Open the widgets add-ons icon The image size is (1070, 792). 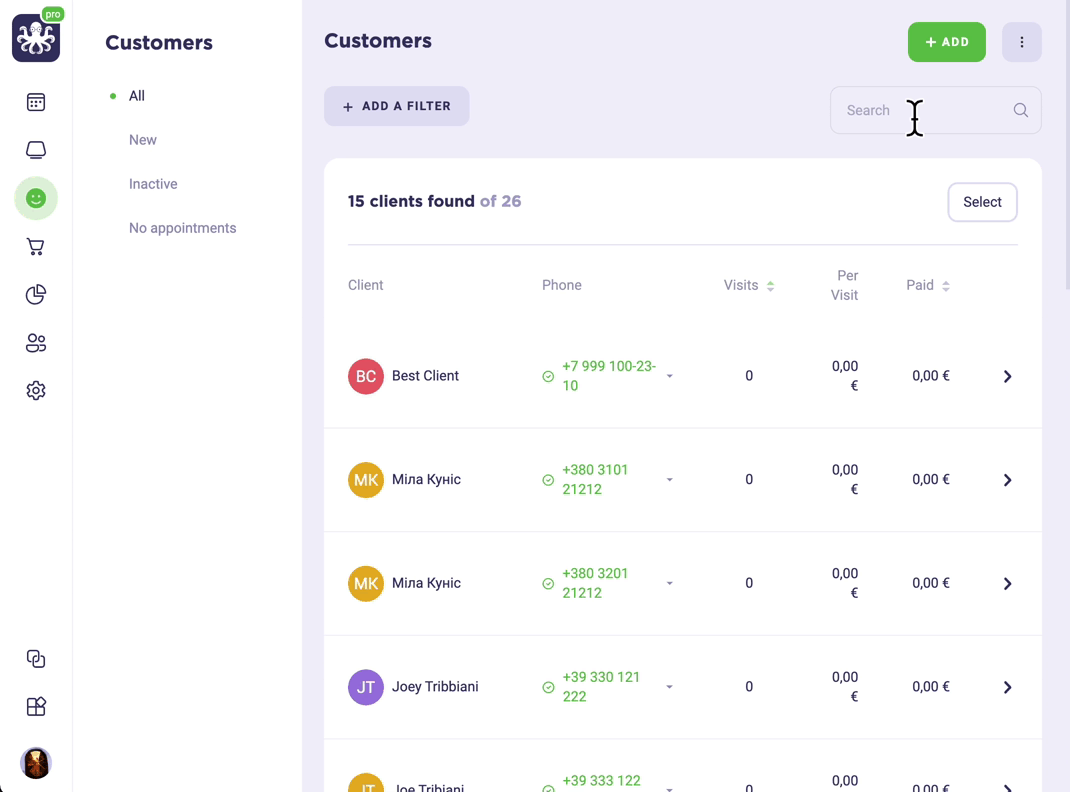tap(35, 706)
